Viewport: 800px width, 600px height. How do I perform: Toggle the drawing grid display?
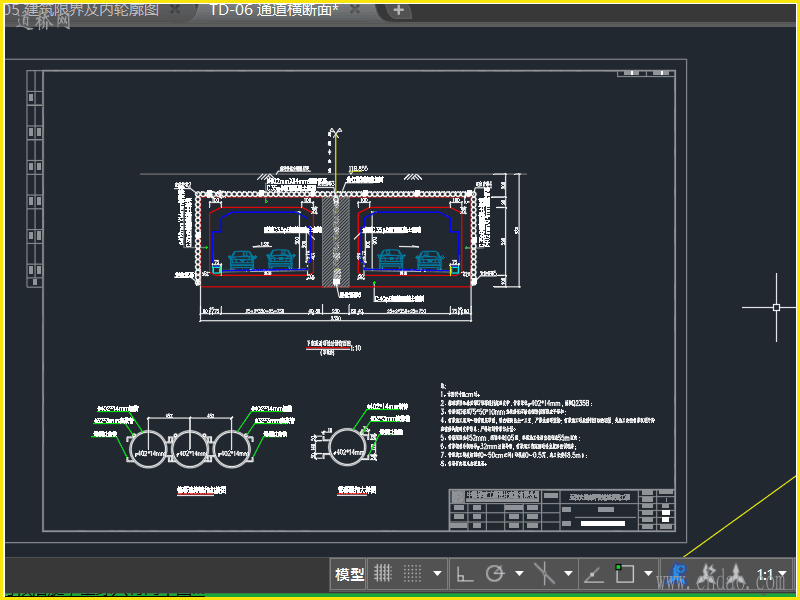(382, 574)
